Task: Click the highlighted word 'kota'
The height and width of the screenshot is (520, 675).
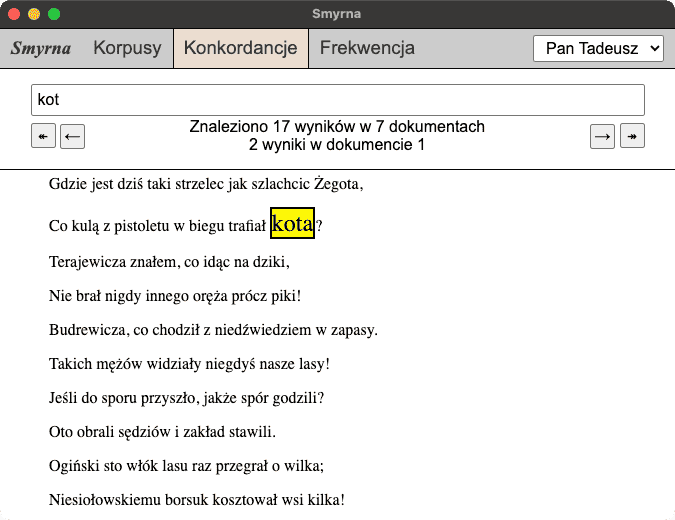Action: 292,223
